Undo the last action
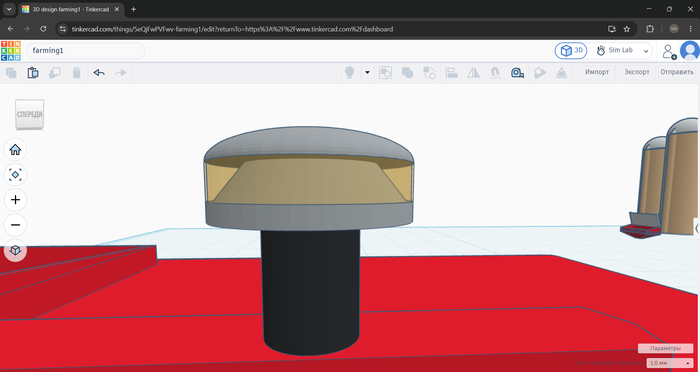 pyautogui.click(x=99, y=73)
